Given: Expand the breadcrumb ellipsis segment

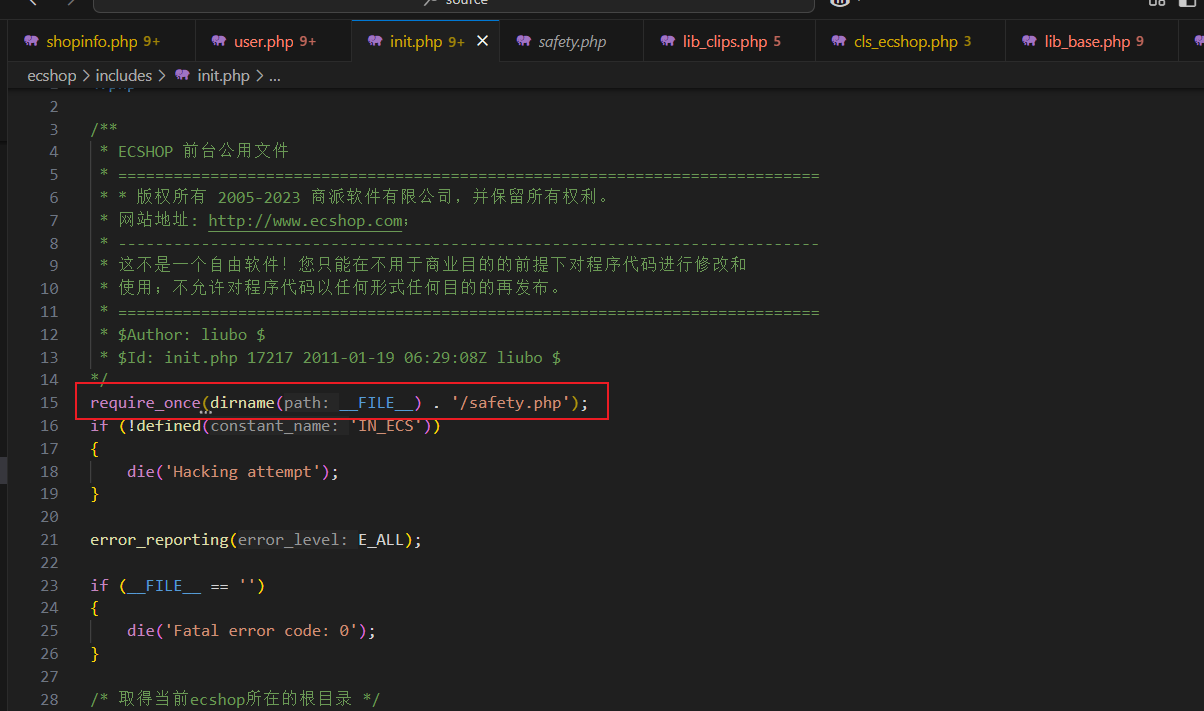Looking at the screenshot, I should 275,75.
